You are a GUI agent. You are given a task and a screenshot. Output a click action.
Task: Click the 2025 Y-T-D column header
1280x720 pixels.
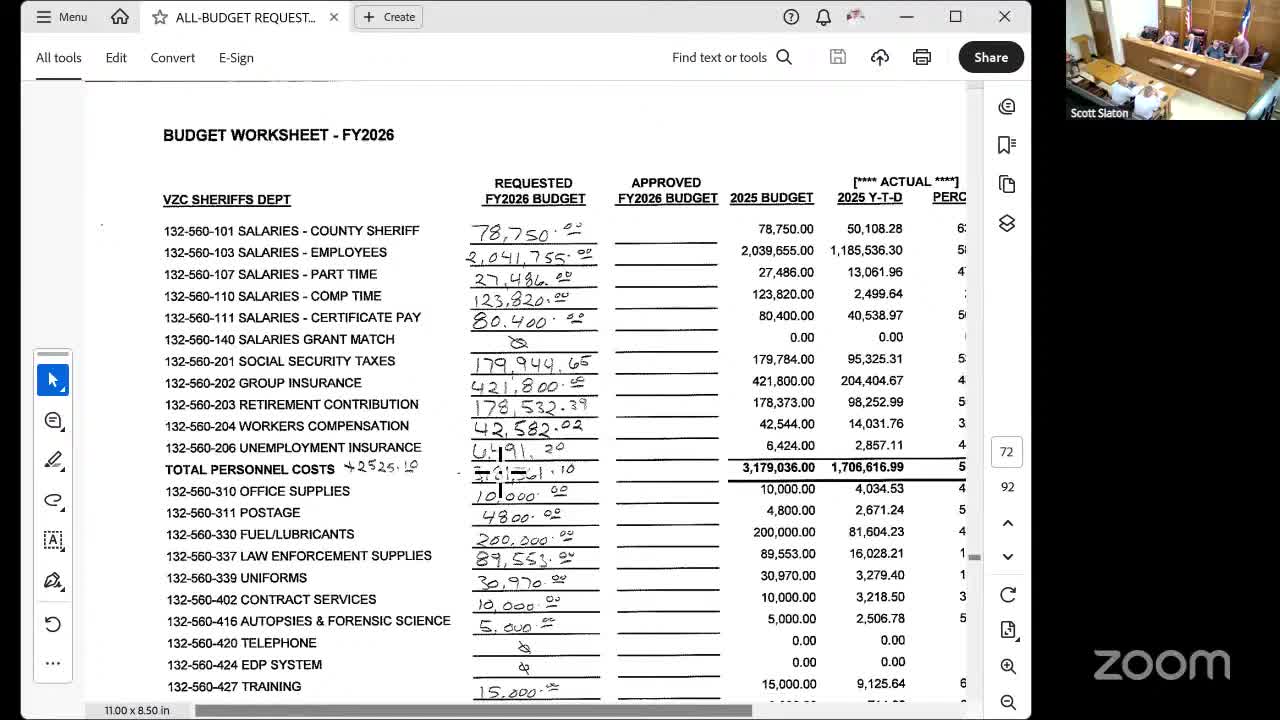870,198
